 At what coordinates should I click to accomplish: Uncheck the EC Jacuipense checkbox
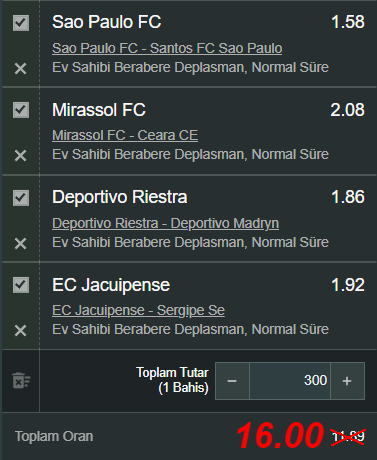pyautogui.click(x=21, y=285)
